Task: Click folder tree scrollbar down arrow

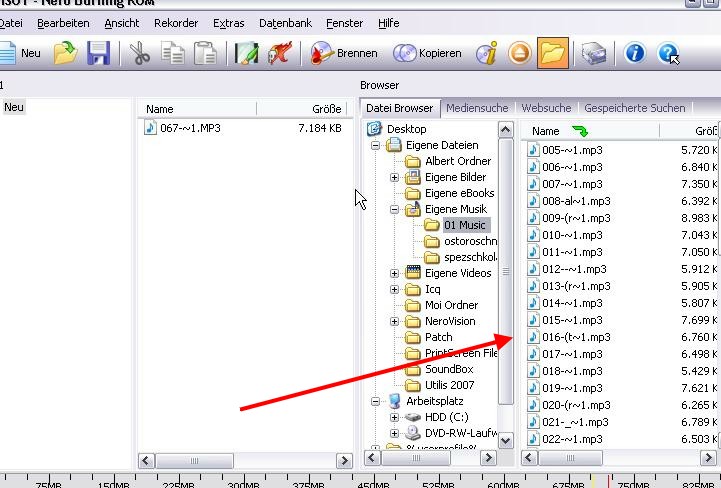Action: 505,441
